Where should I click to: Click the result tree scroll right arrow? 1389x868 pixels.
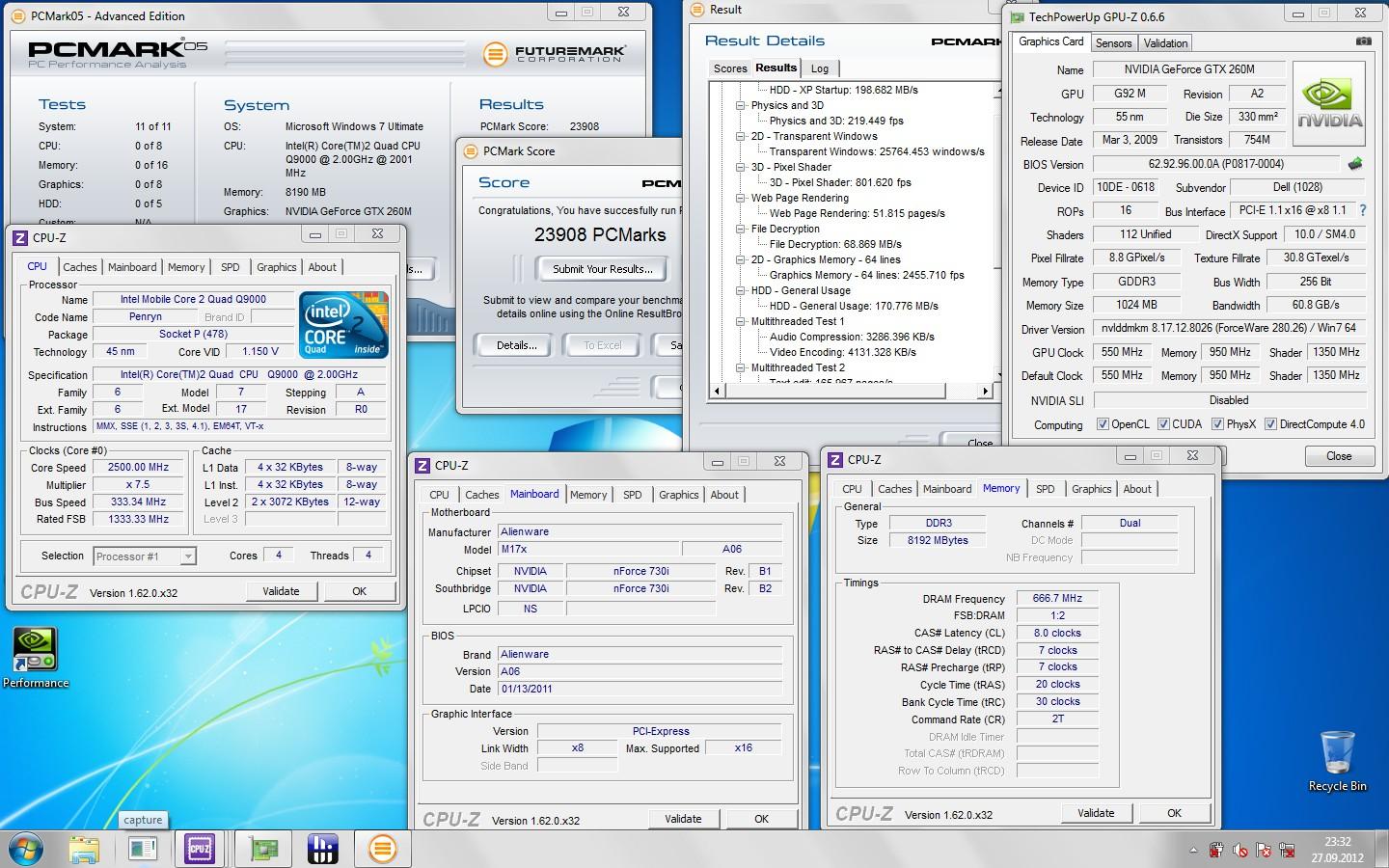pyautogui.click(x=984, y=392)
